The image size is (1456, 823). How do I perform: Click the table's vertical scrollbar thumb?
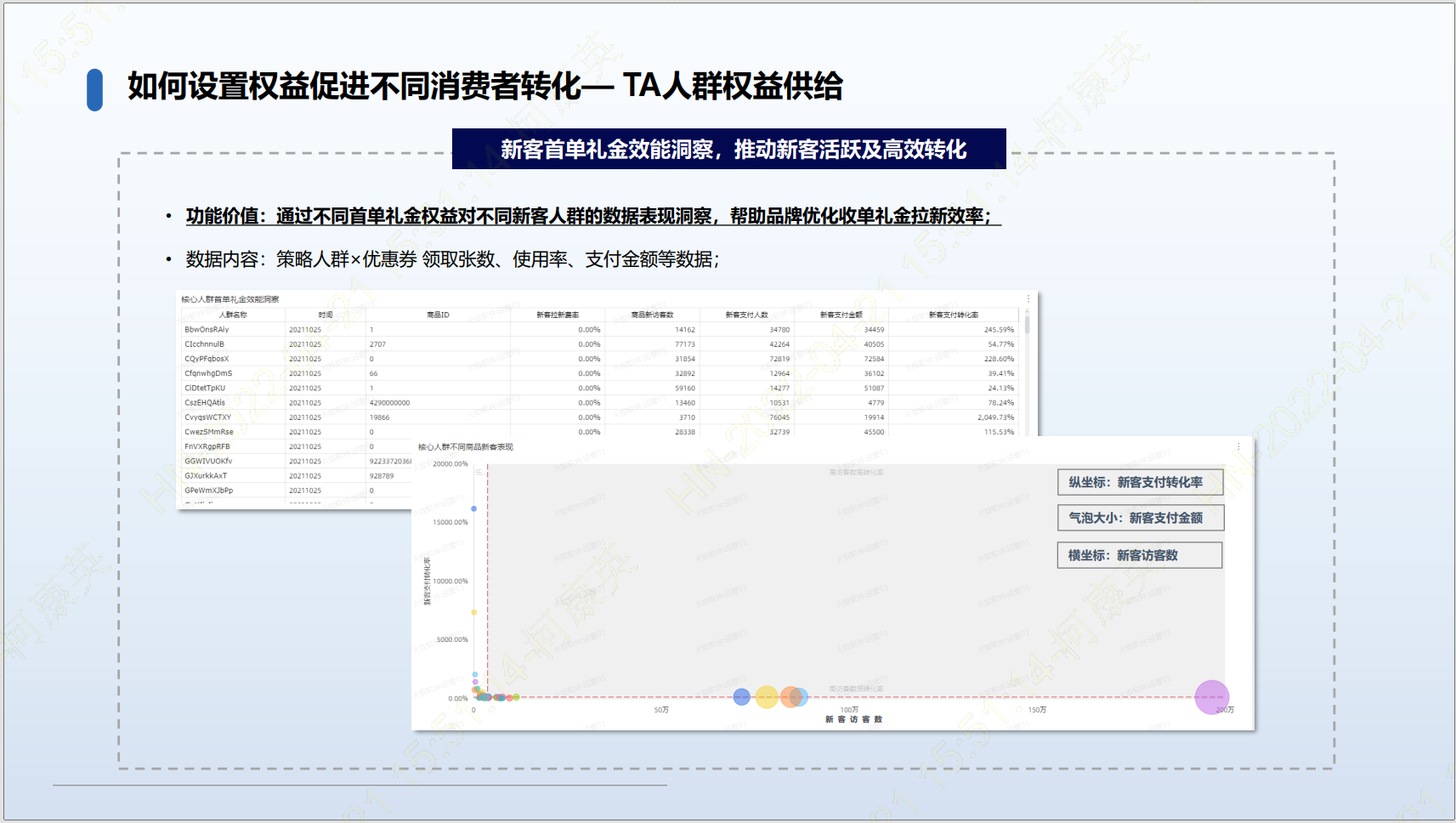point(1027,323)
